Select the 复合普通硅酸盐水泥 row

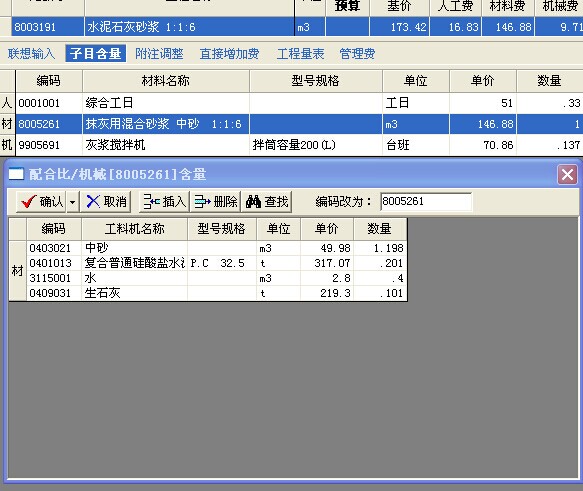217,263
